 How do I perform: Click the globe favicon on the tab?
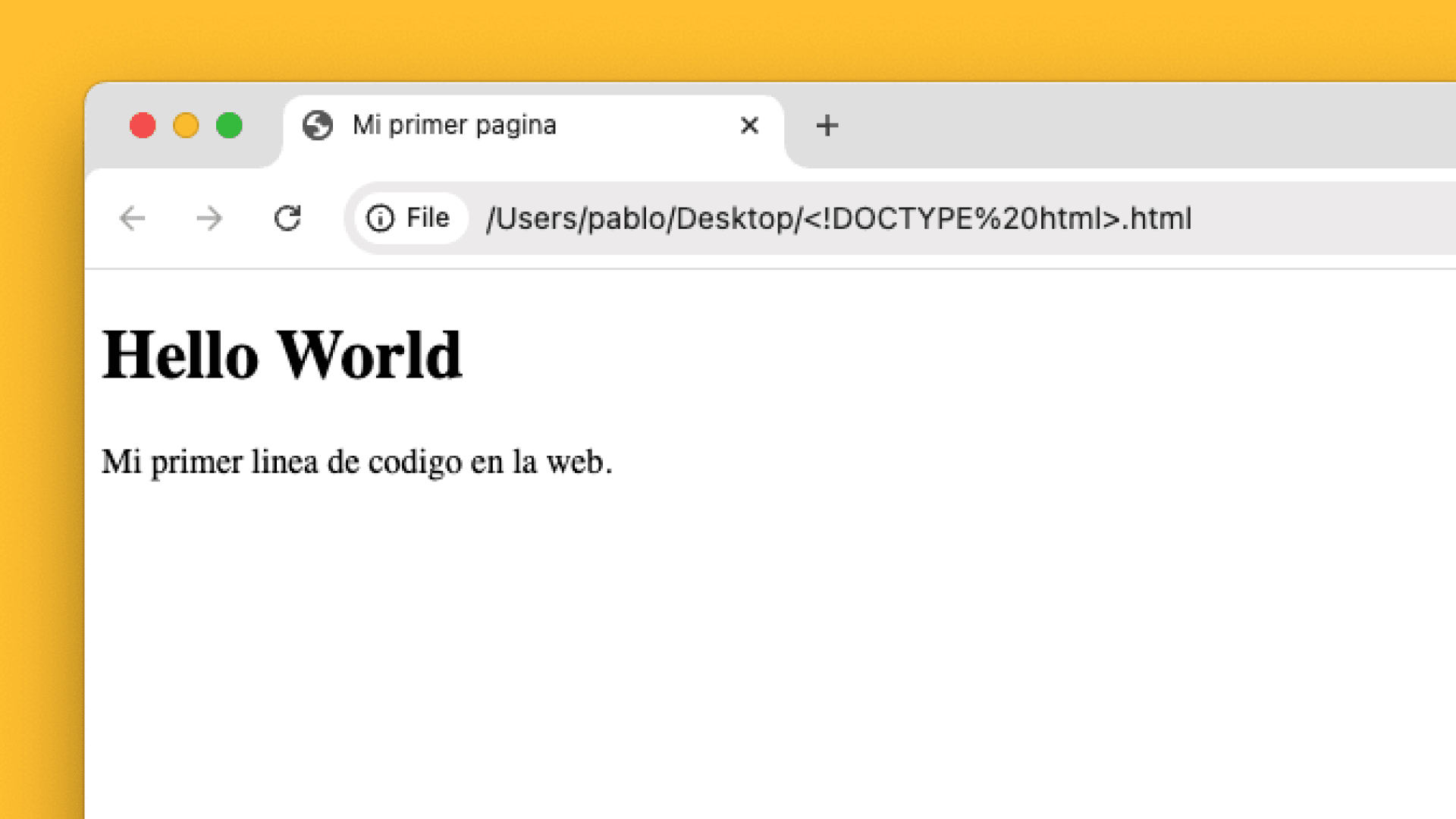click(x=318, y=125)
